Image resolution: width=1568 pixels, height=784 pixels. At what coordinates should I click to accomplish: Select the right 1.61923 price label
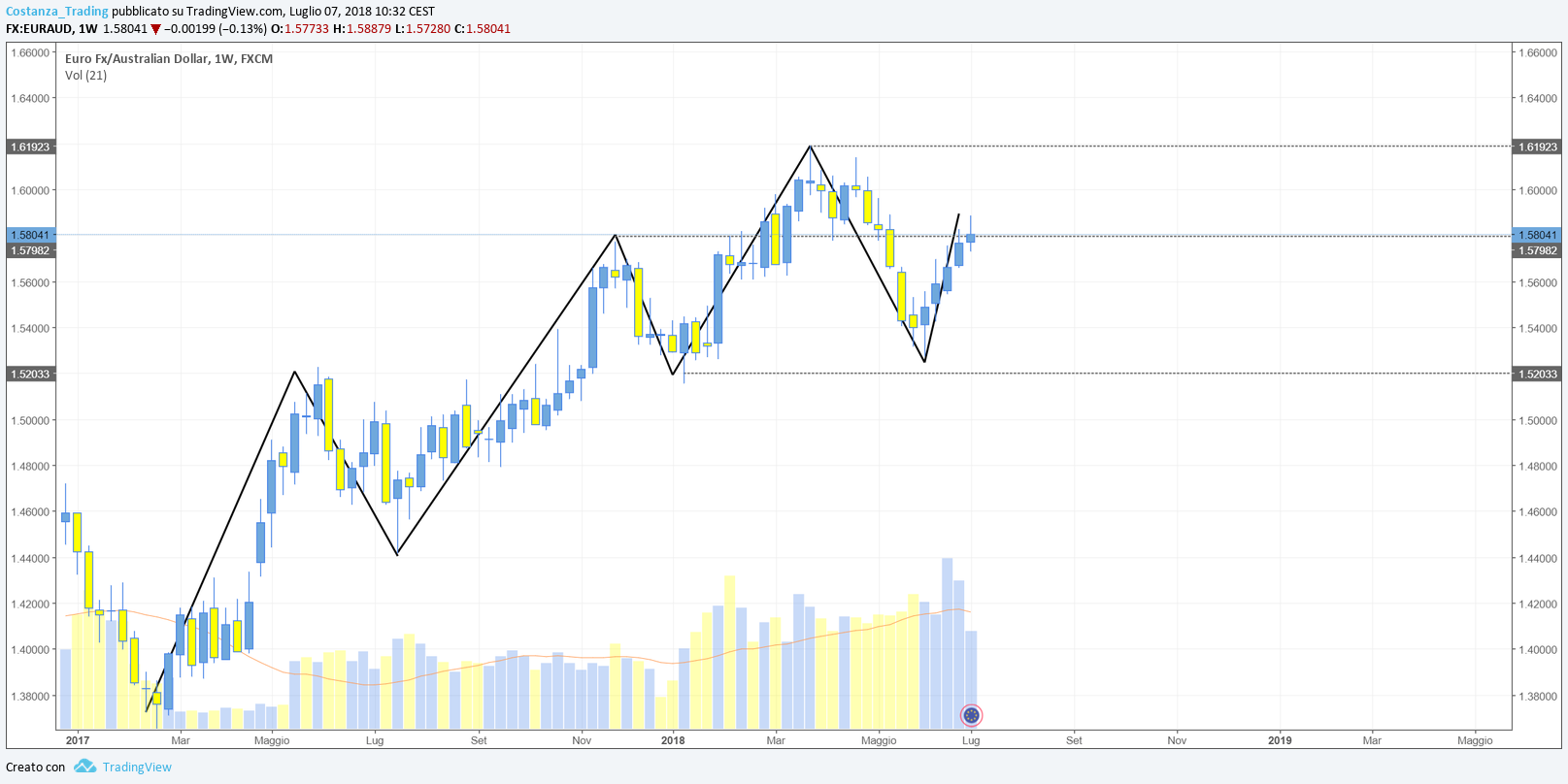click(x=1537, y=147)
